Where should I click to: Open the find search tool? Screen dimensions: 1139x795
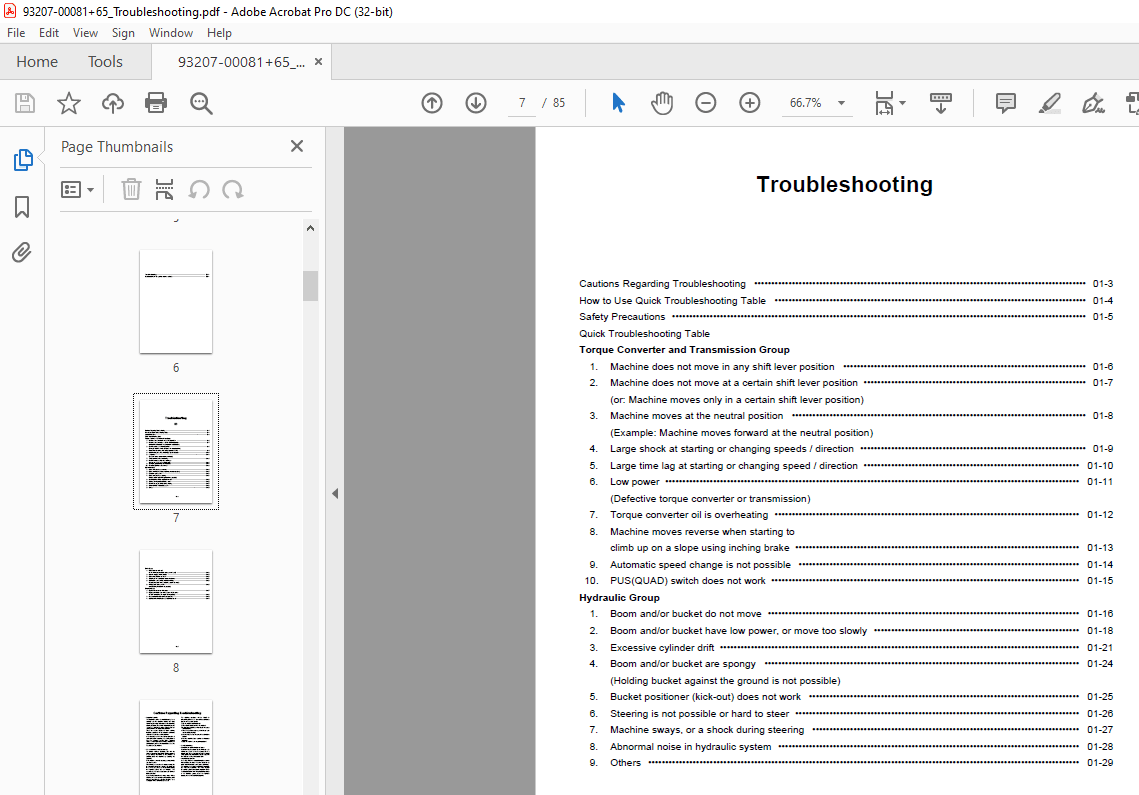pyautogui.click(x=200, y=102)
